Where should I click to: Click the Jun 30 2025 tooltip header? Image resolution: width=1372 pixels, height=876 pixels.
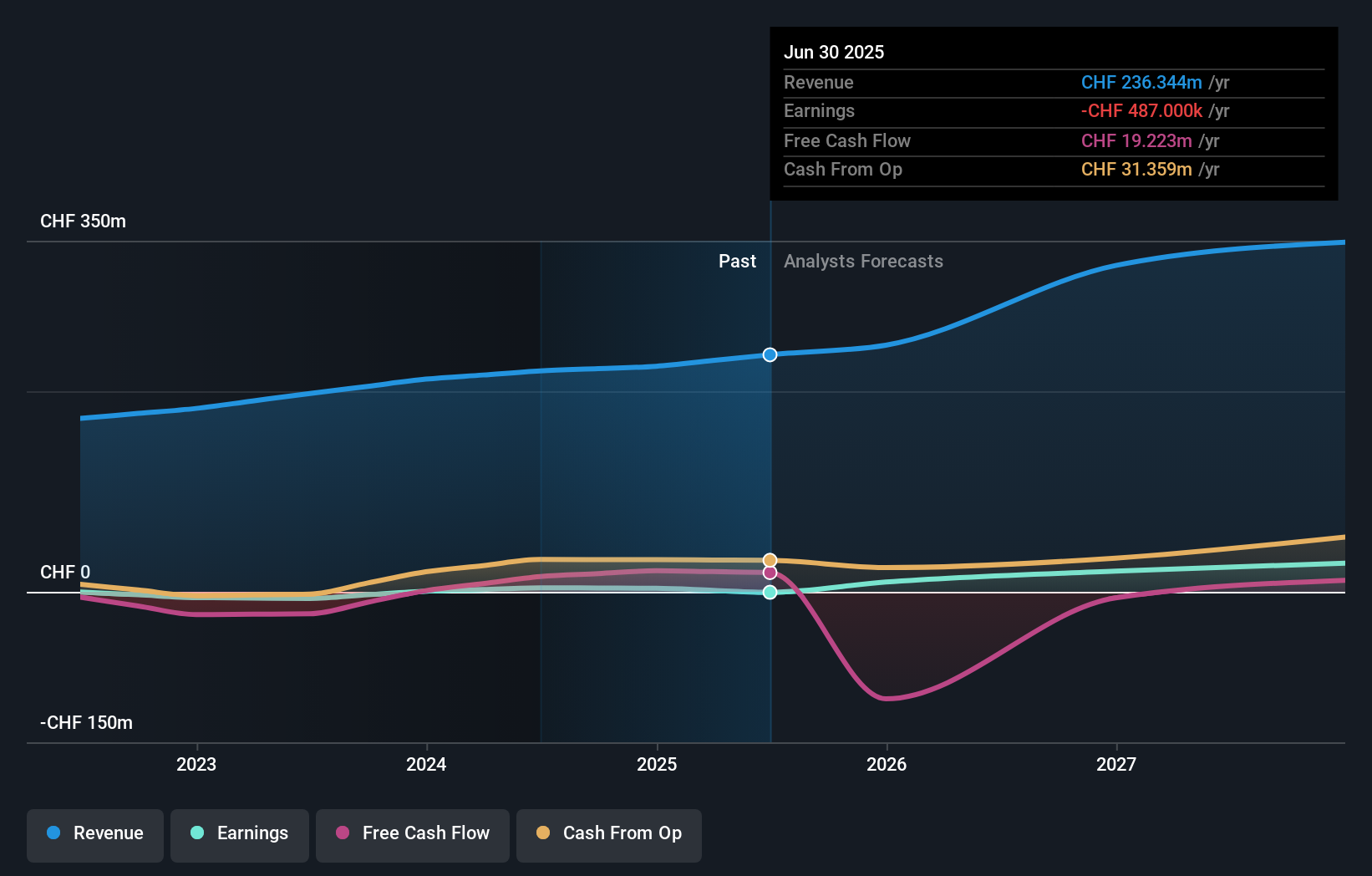pos(834,52)
